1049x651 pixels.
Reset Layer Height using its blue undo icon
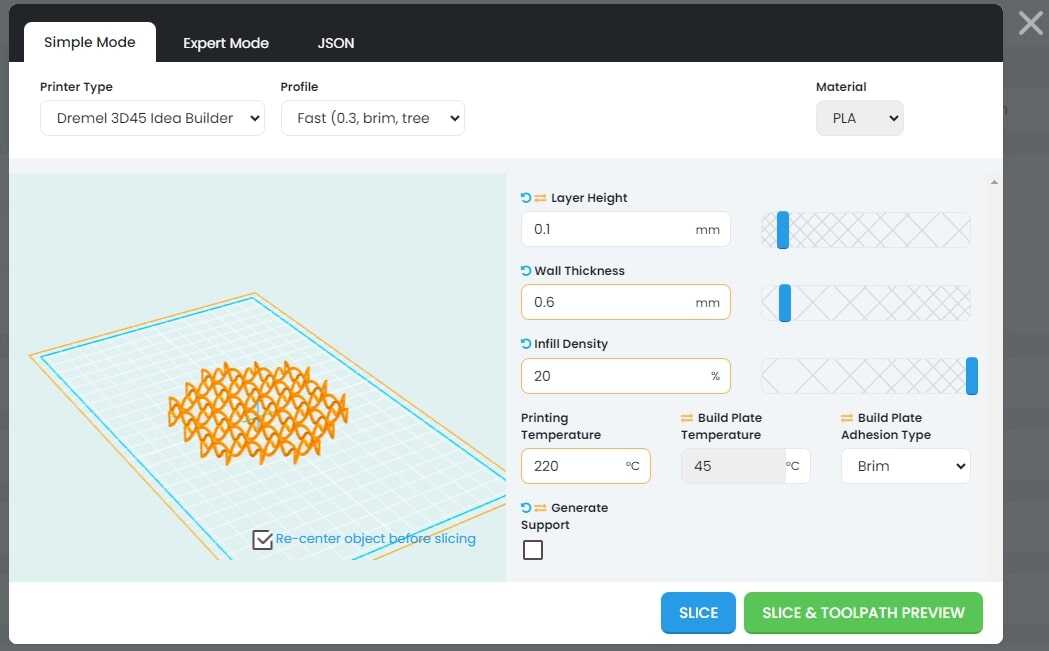click(526, 198)
